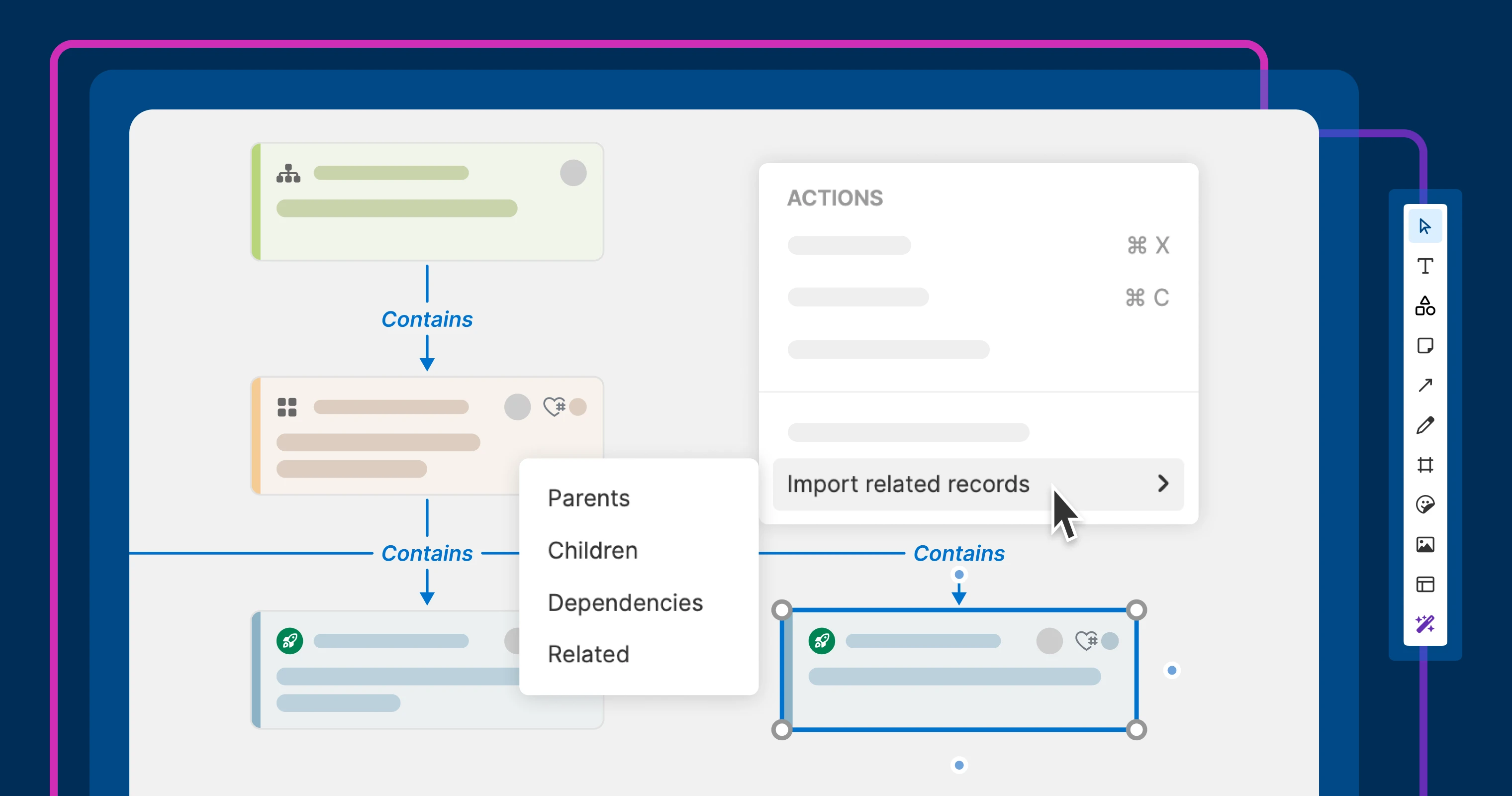Image resolution: width=1512 pixels, height=796 pixels.
Task: Select Dependencies in the submenu
Action: (625, 602)
